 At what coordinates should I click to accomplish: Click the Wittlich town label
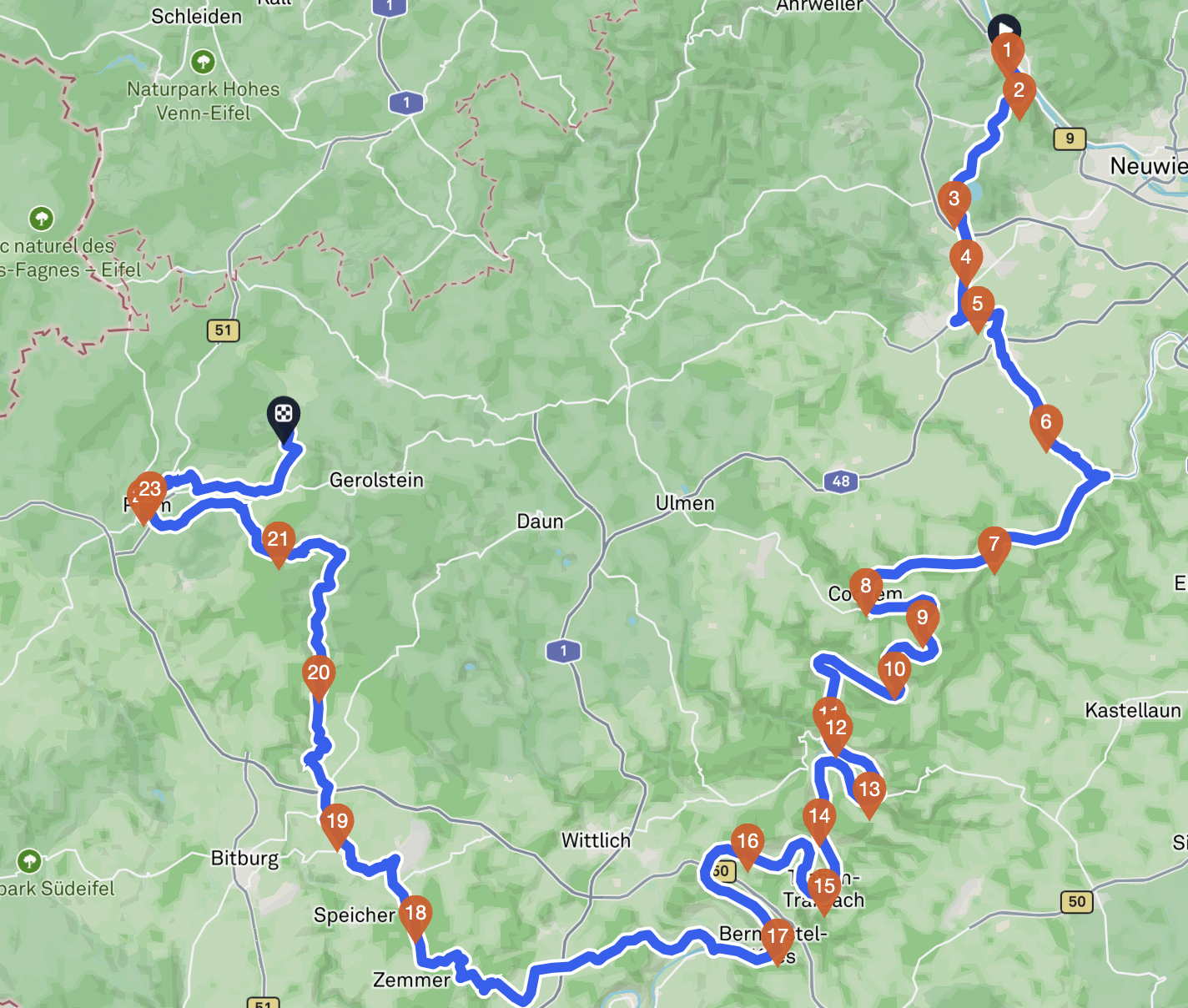click(x=596, y=840)
